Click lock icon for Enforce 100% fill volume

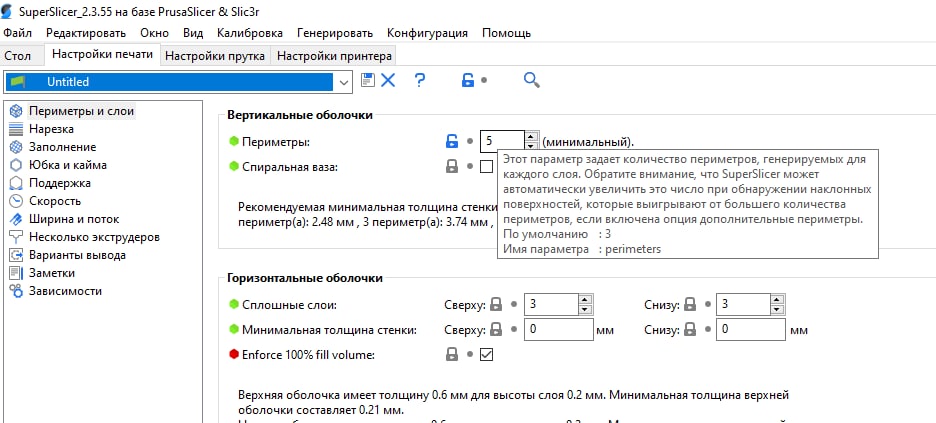point(452,354)
